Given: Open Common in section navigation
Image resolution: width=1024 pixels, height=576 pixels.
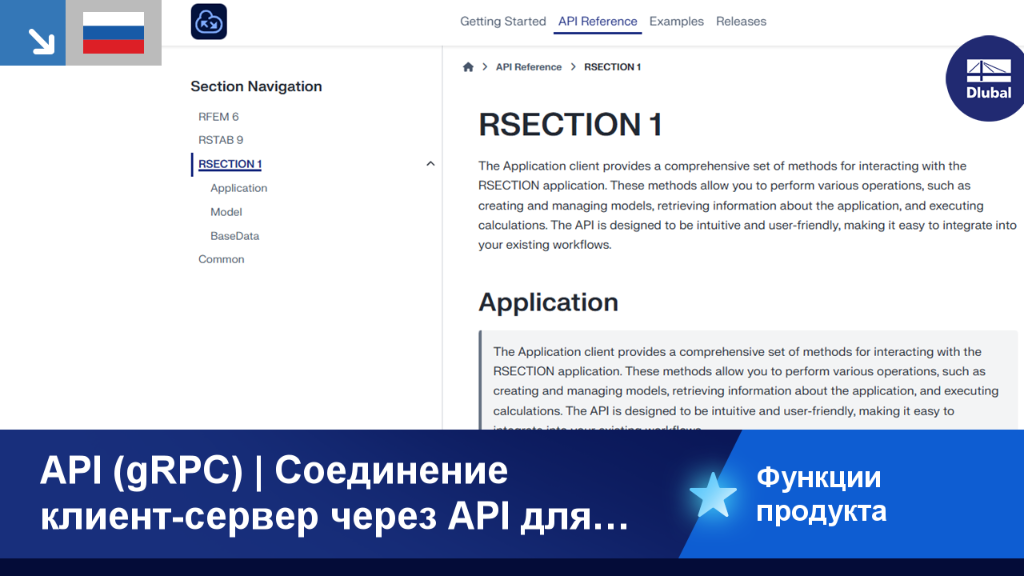Looking at the screenshot, I should [x=221, y=259].
